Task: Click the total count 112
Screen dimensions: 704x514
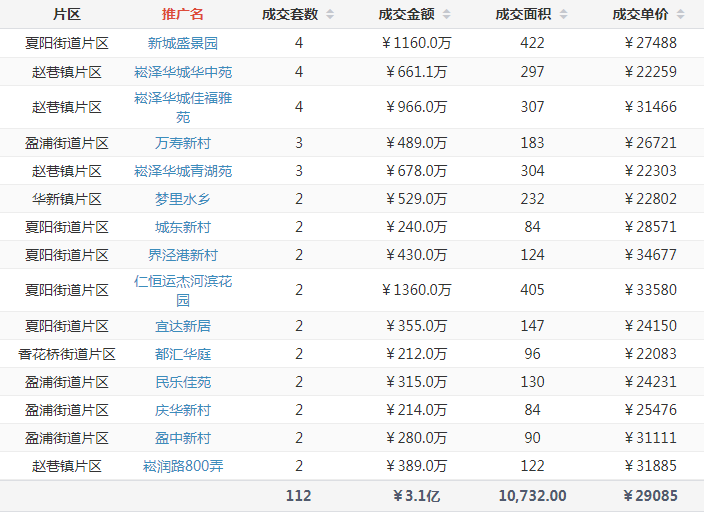Action: point(299,496)
